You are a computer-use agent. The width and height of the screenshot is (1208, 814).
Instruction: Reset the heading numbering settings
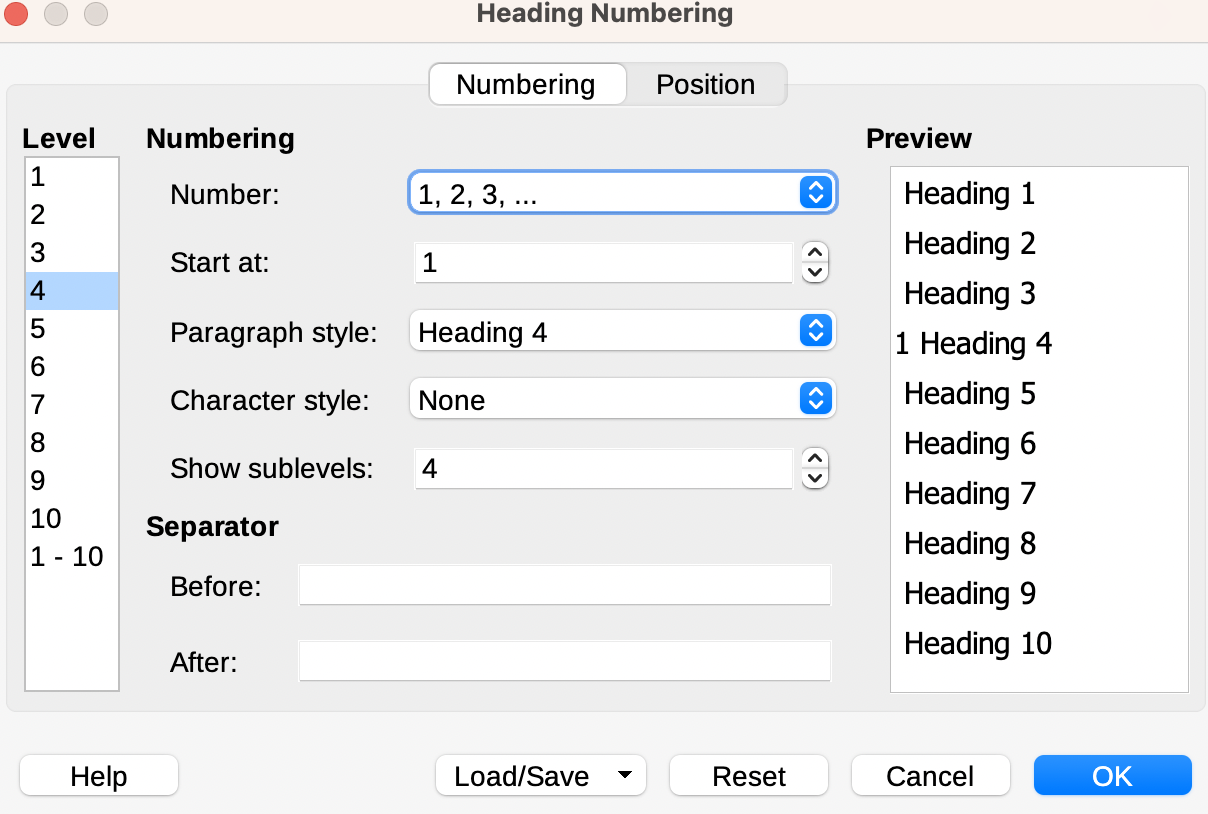[749, 776]
